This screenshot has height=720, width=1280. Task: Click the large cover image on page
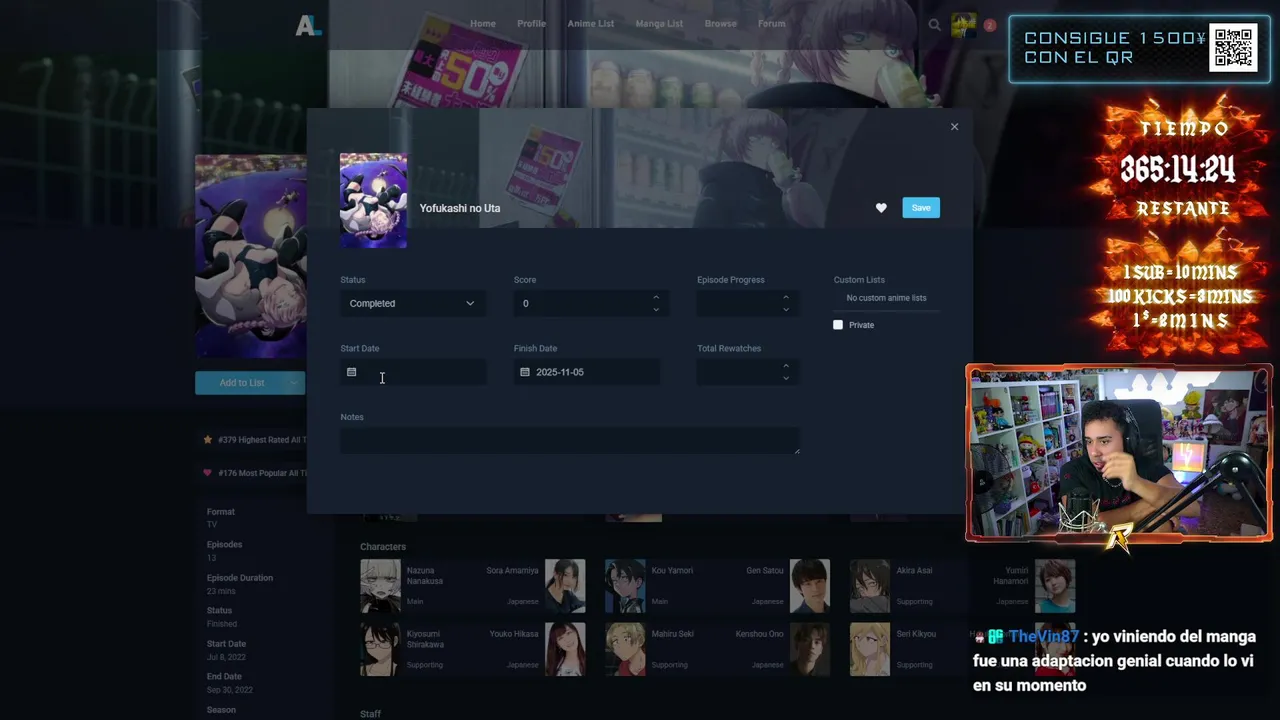click(x=251, y=256)
